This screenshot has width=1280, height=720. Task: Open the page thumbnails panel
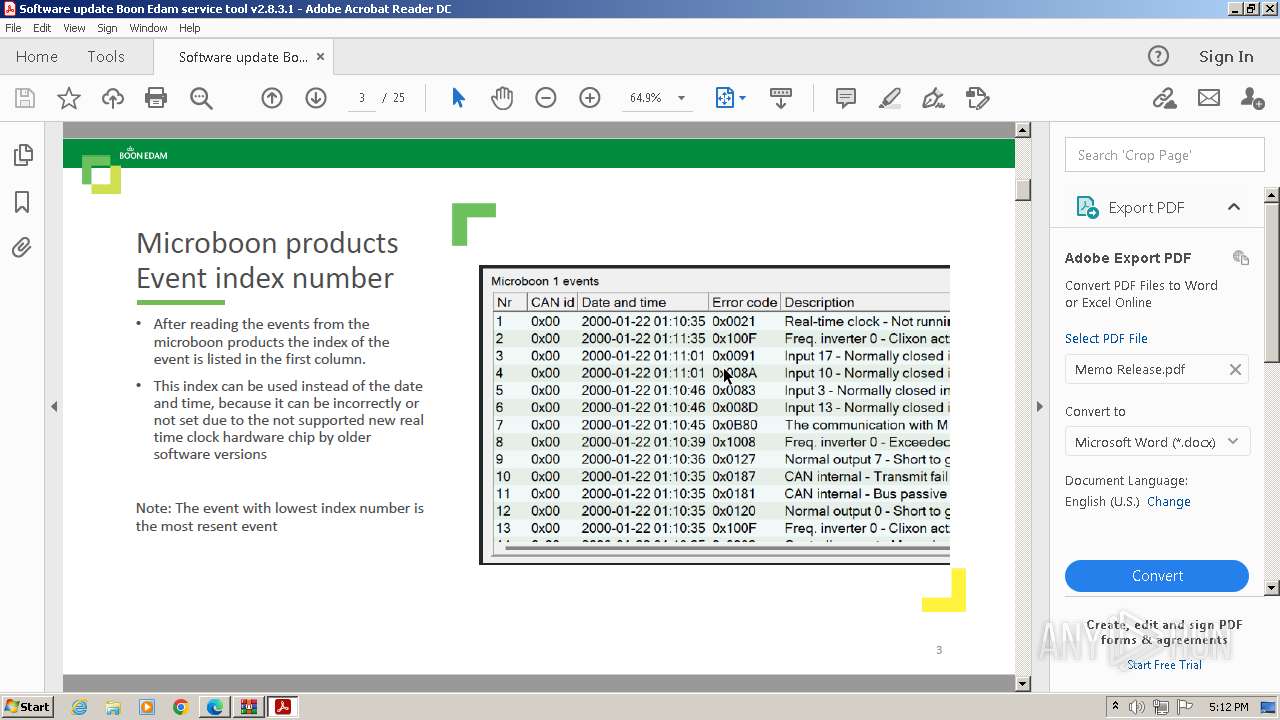[x=22, y=155]
